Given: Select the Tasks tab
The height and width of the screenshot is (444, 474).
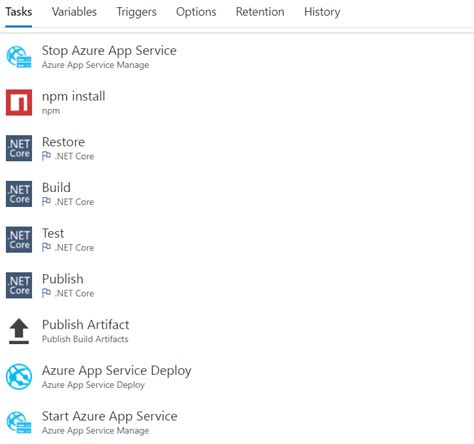Looking at the screenshot, I should pyautogui.click(x=19, y=12).
